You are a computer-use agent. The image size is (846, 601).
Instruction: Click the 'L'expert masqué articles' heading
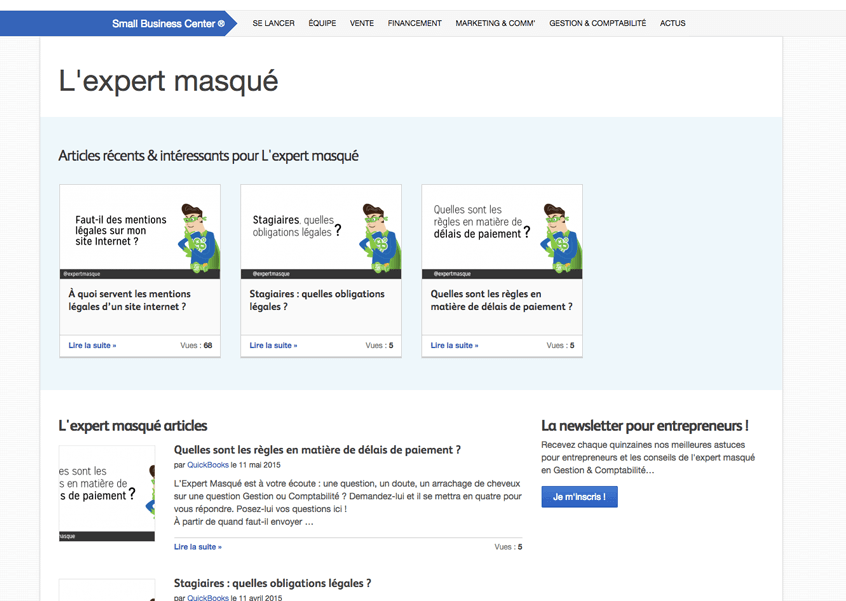pos(133,426)
